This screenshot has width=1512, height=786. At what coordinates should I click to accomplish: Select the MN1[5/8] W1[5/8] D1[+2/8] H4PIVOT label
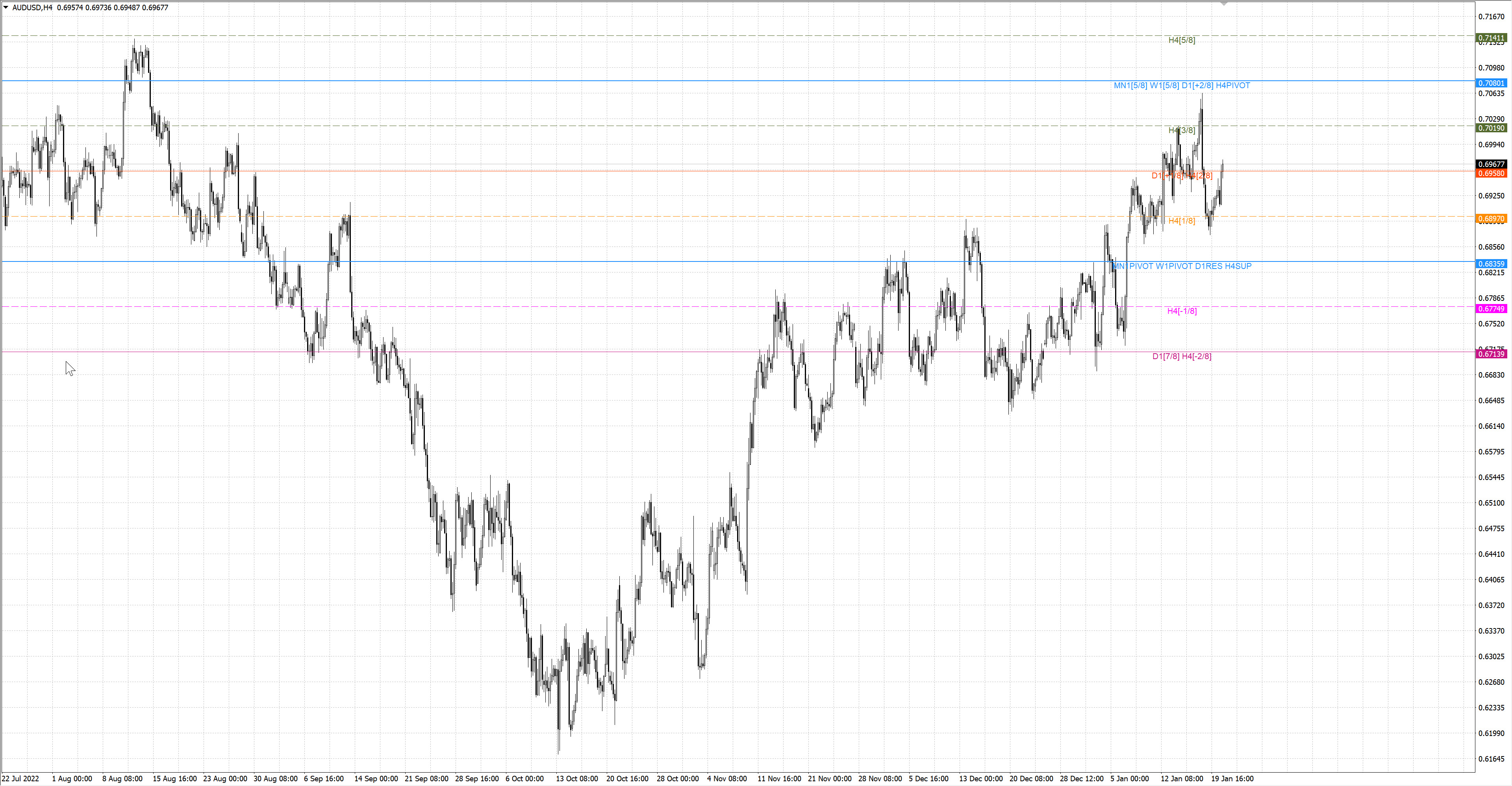click(x=1182, y=86)
